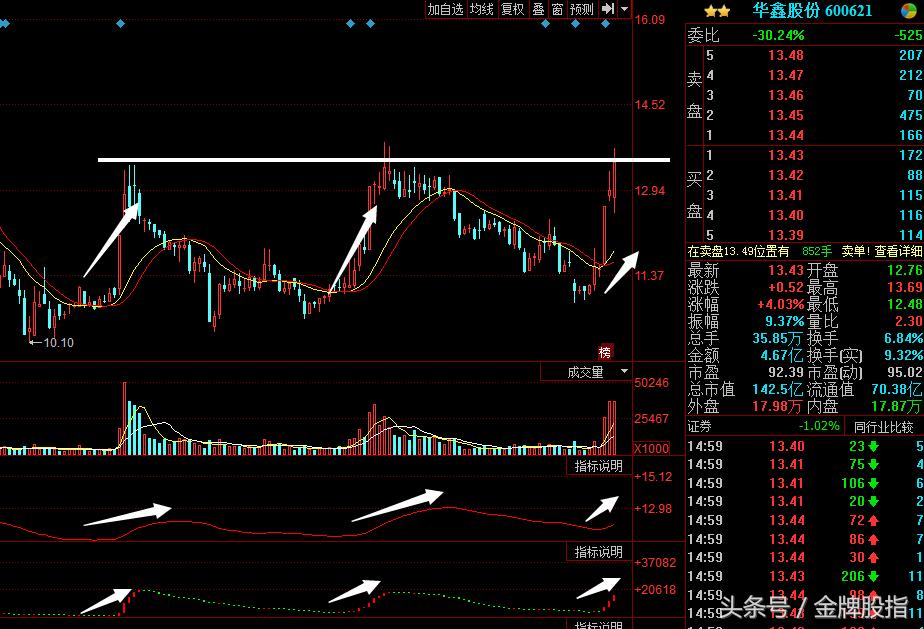Click the 换手 value 6.84%
The height and width of the screenshot is (629, 924).
903,338
